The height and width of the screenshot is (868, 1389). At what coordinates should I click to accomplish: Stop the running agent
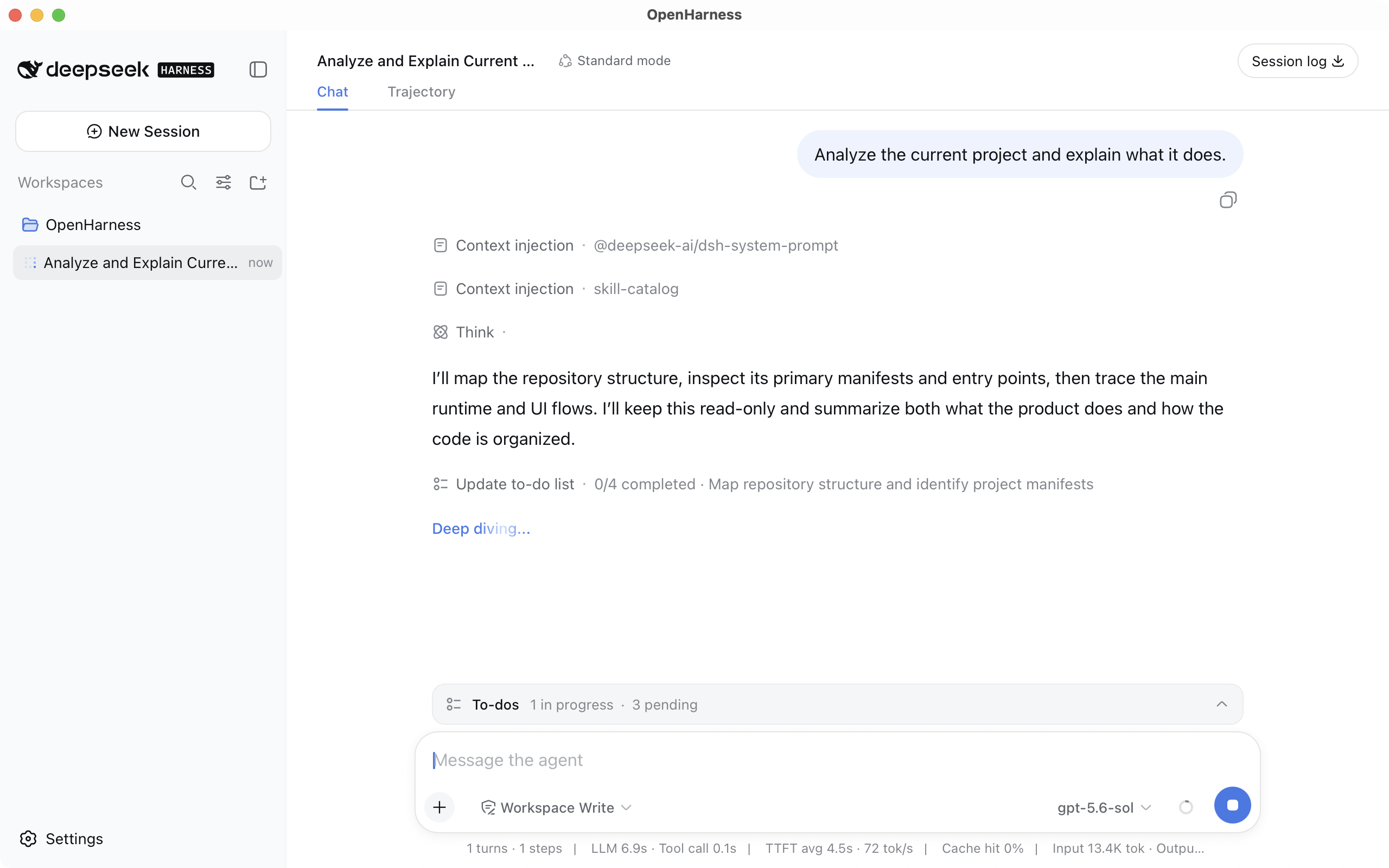1232,806
